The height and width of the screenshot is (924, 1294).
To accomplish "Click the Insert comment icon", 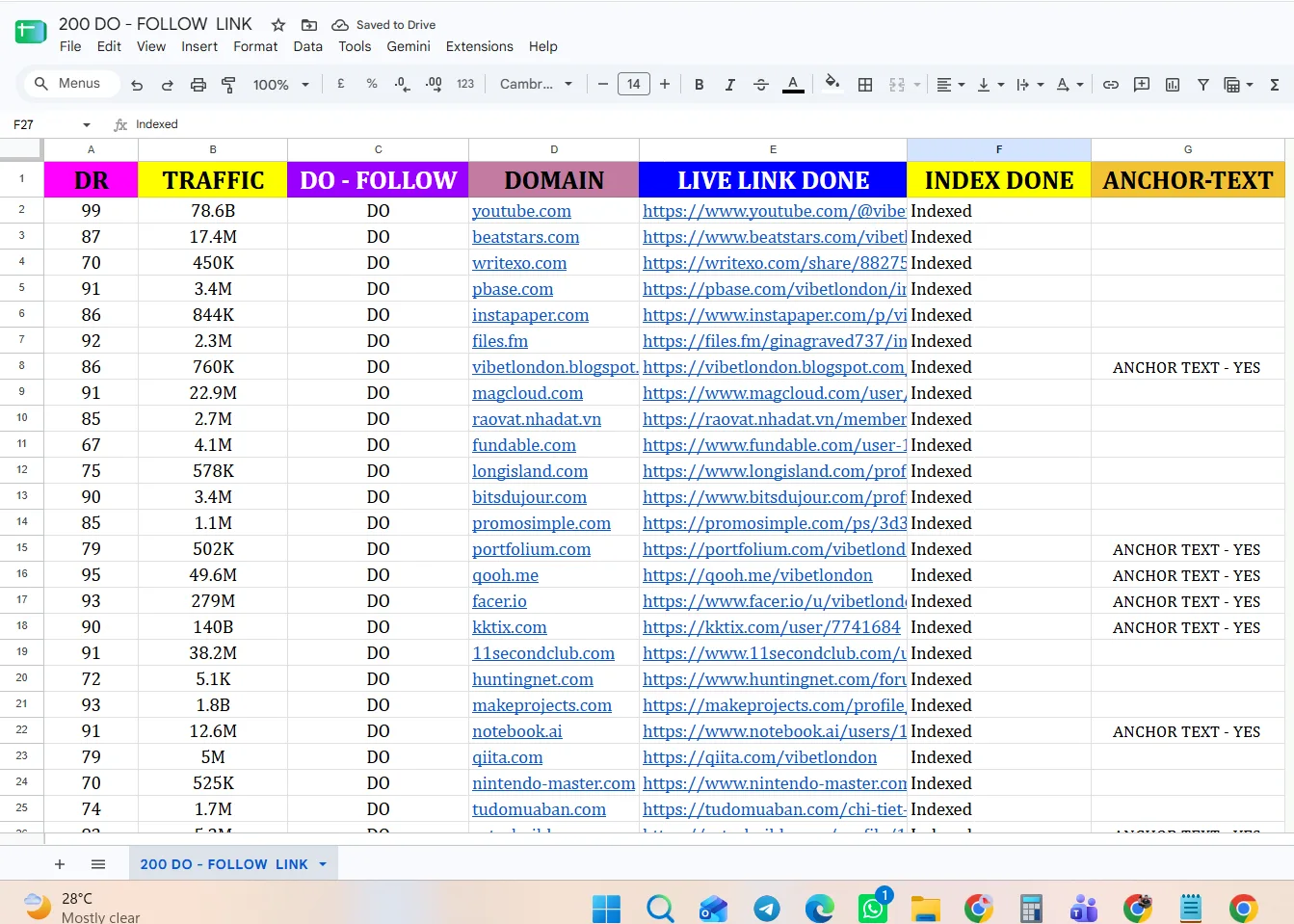I will (x=1142, y=85).
